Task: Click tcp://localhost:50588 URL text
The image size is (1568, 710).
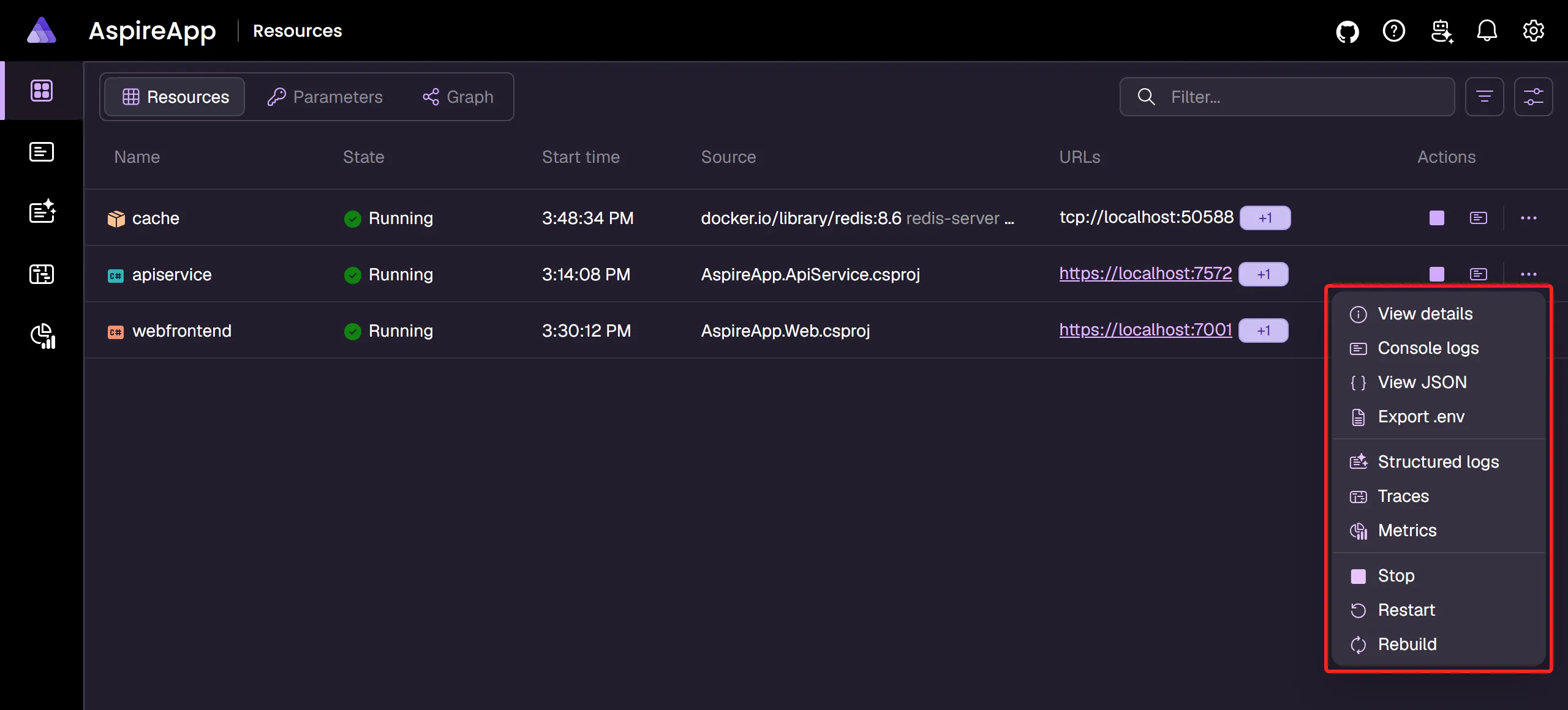Action: 1146,217
